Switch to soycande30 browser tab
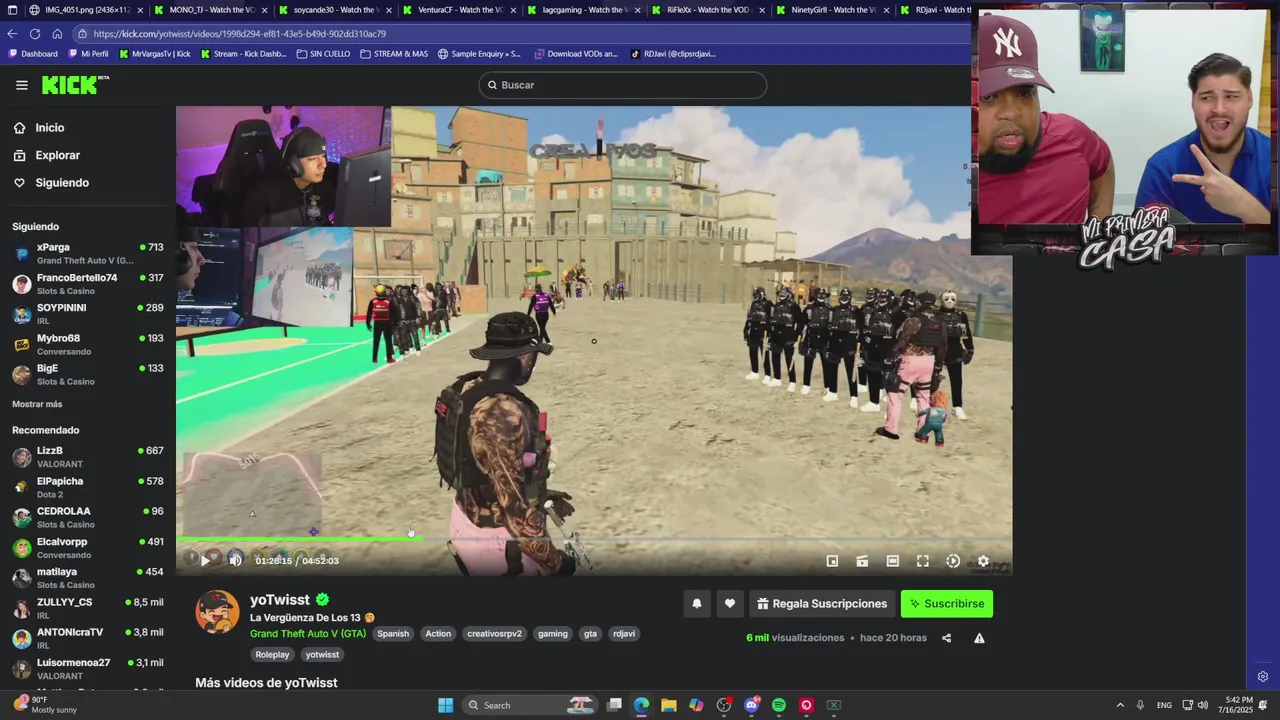 (335, 10)
